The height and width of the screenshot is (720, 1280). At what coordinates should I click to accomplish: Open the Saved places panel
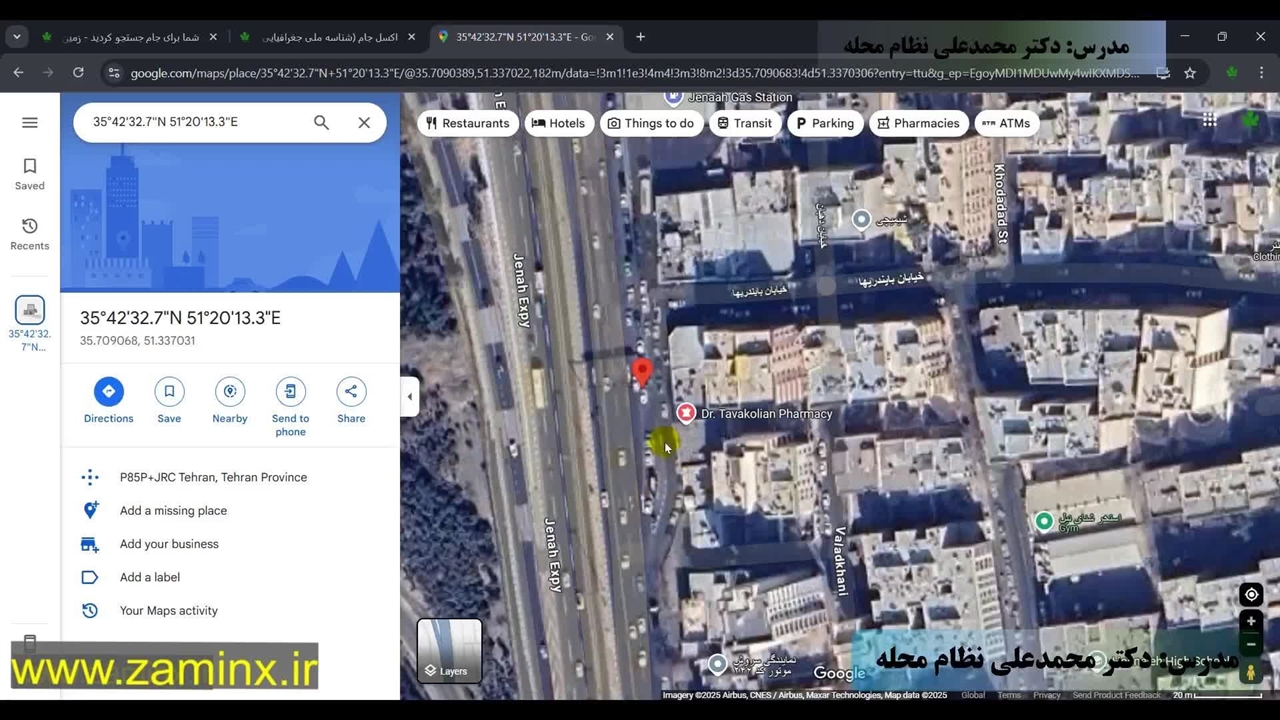(30, 174)
